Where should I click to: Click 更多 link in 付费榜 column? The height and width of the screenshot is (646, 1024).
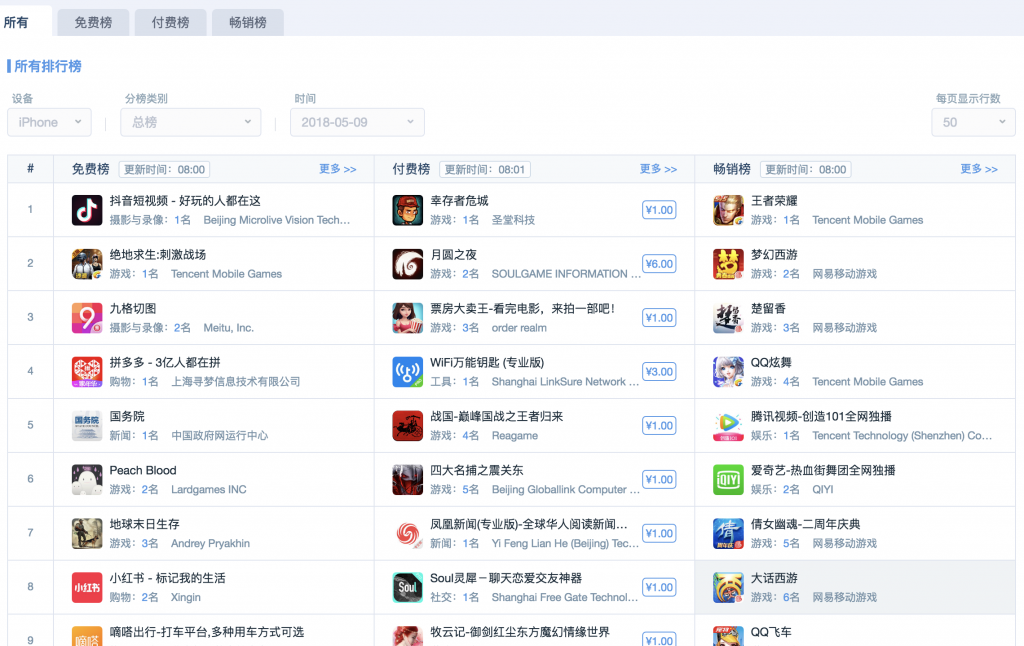click(658, 169)
